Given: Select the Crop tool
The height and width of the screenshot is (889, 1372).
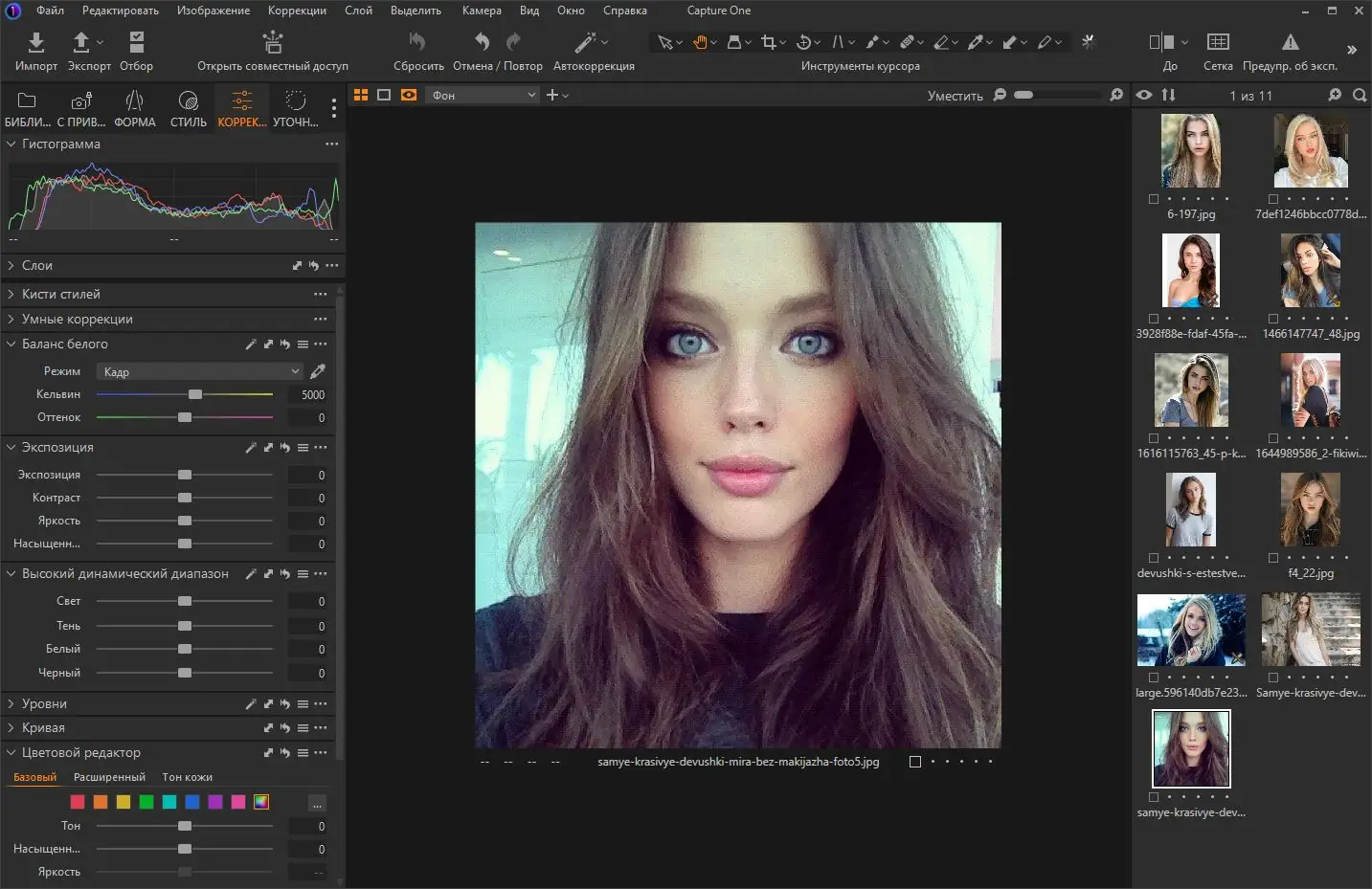Looking at the screenshot, I should pos(768,42).
